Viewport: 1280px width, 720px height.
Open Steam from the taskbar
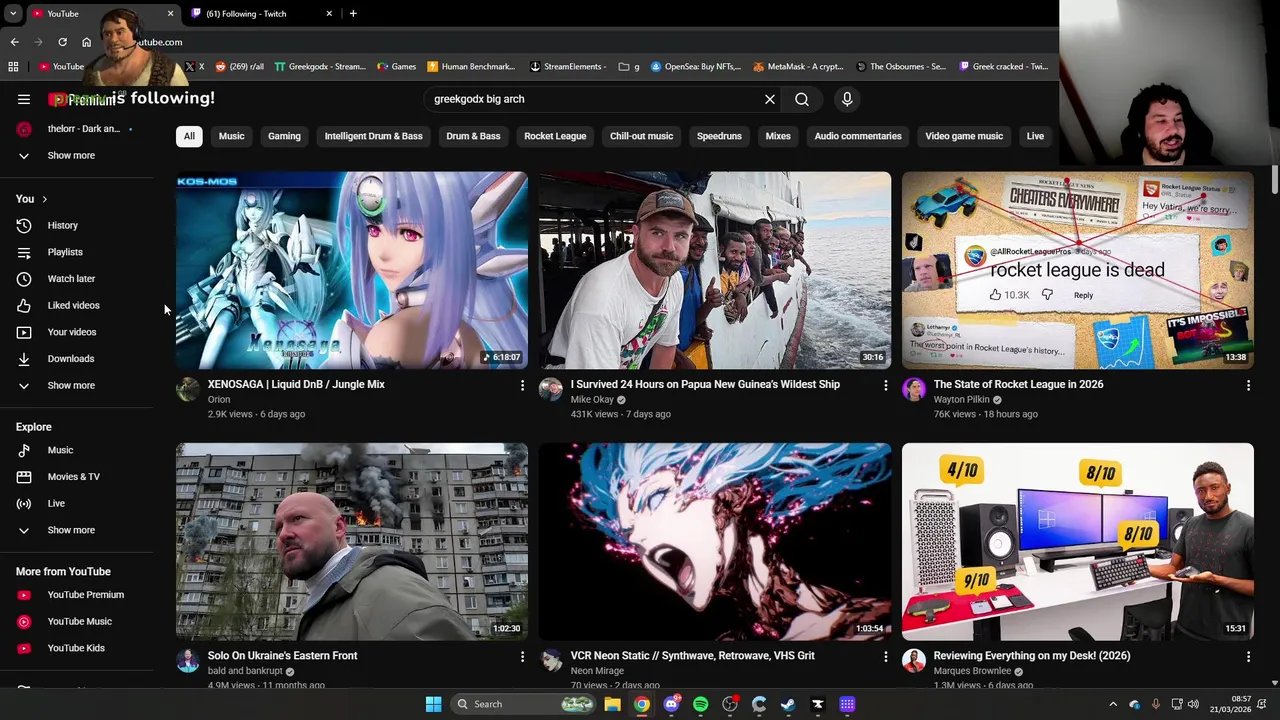(788, 704)
